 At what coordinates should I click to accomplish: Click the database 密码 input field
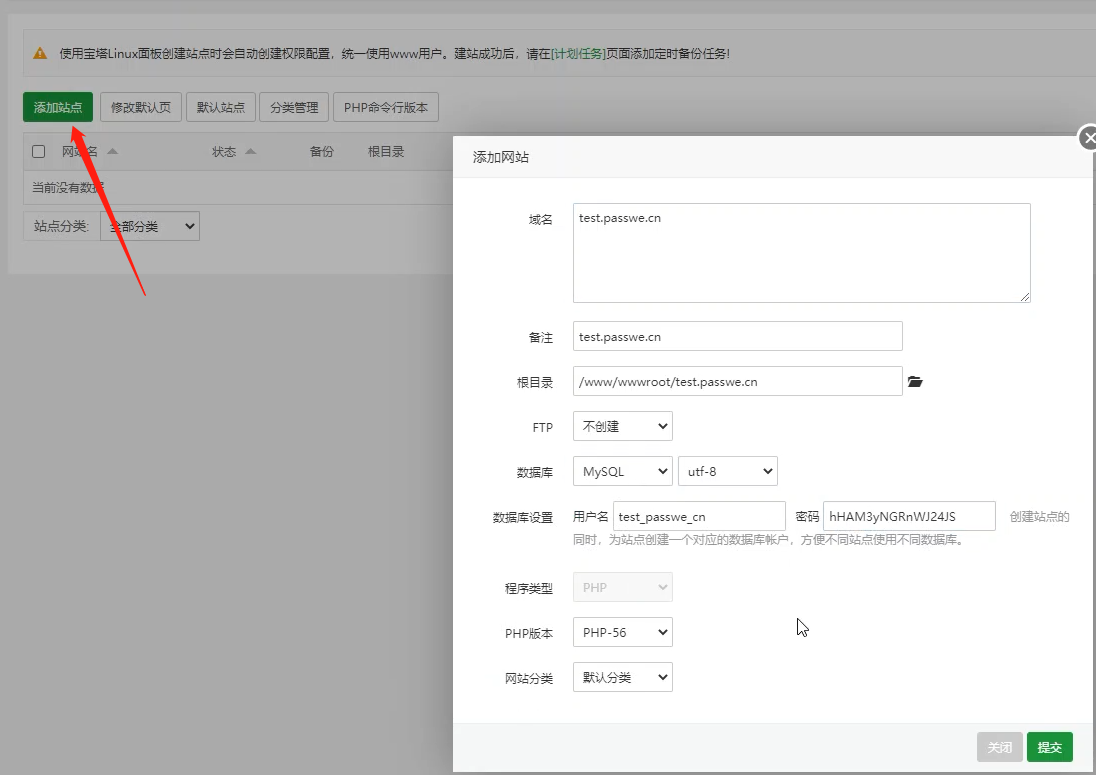[909, 516]
